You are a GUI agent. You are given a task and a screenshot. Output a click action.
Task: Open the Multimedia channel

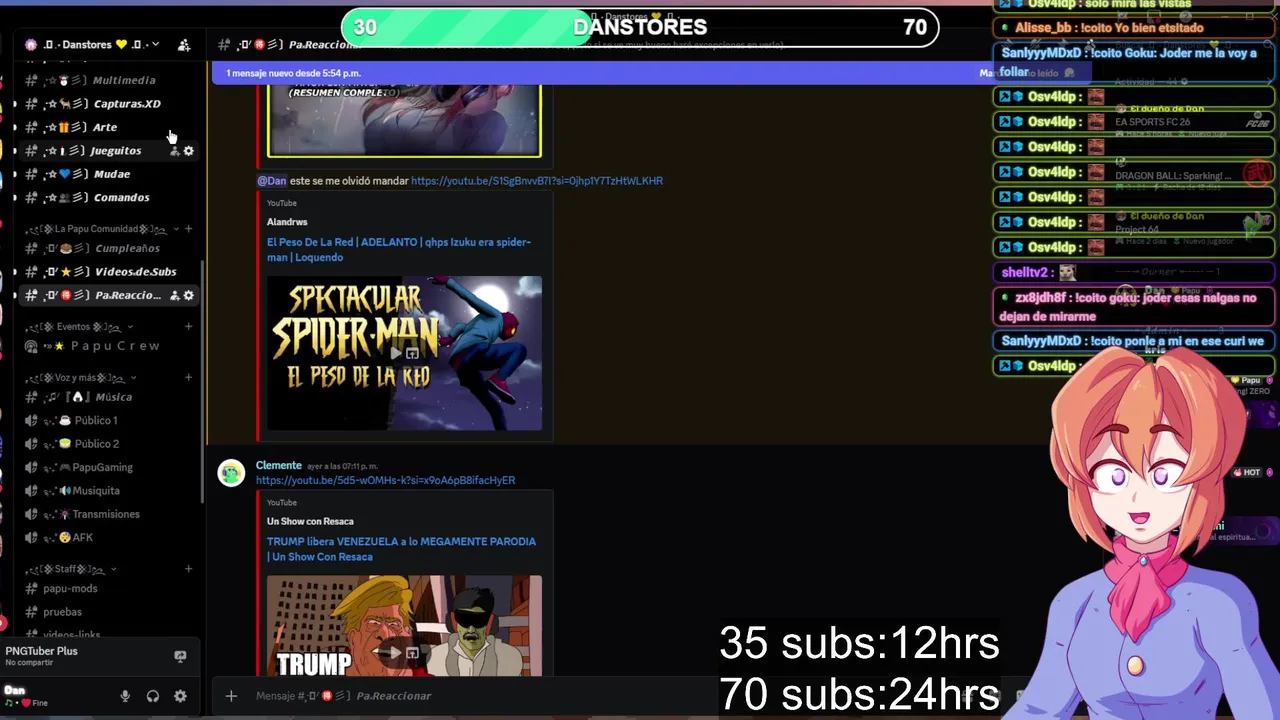coord(108,80)
